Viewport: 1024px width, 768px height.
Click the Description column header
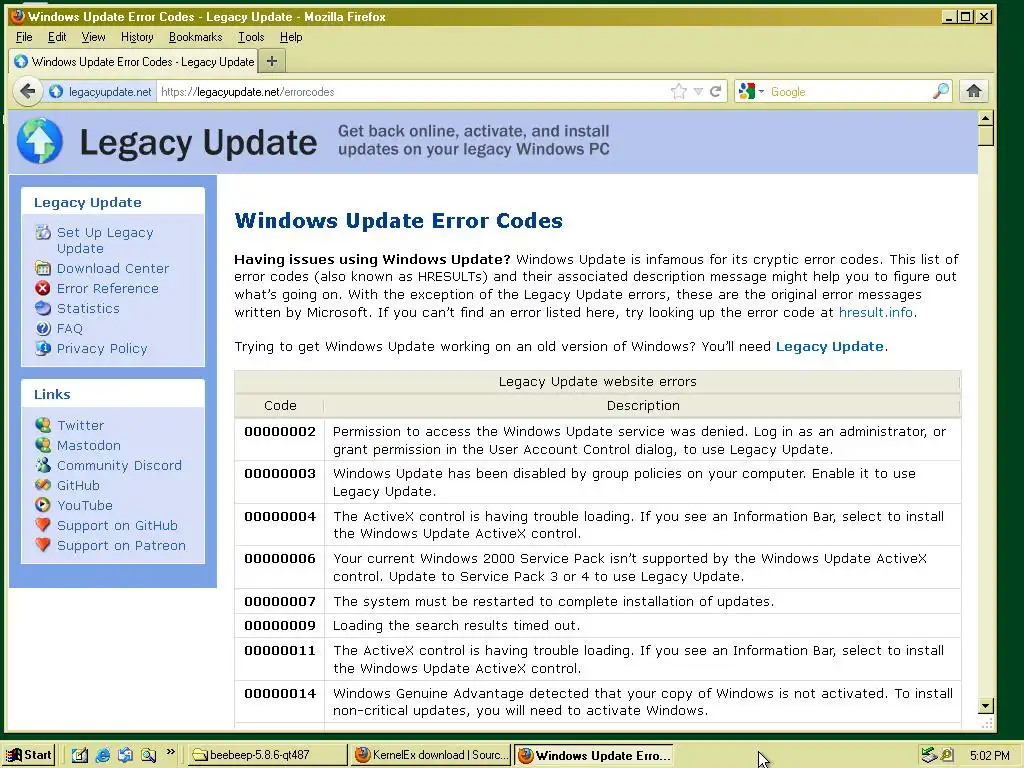point(643,406)
